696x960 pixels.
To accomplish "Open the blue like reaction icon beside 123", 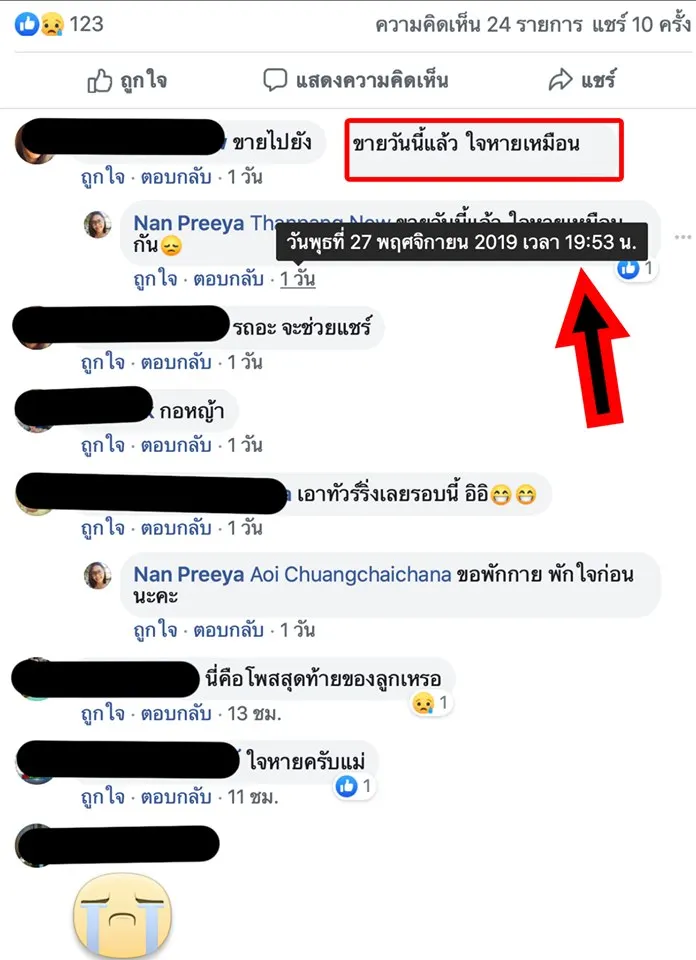I will [x=26, y=24].
